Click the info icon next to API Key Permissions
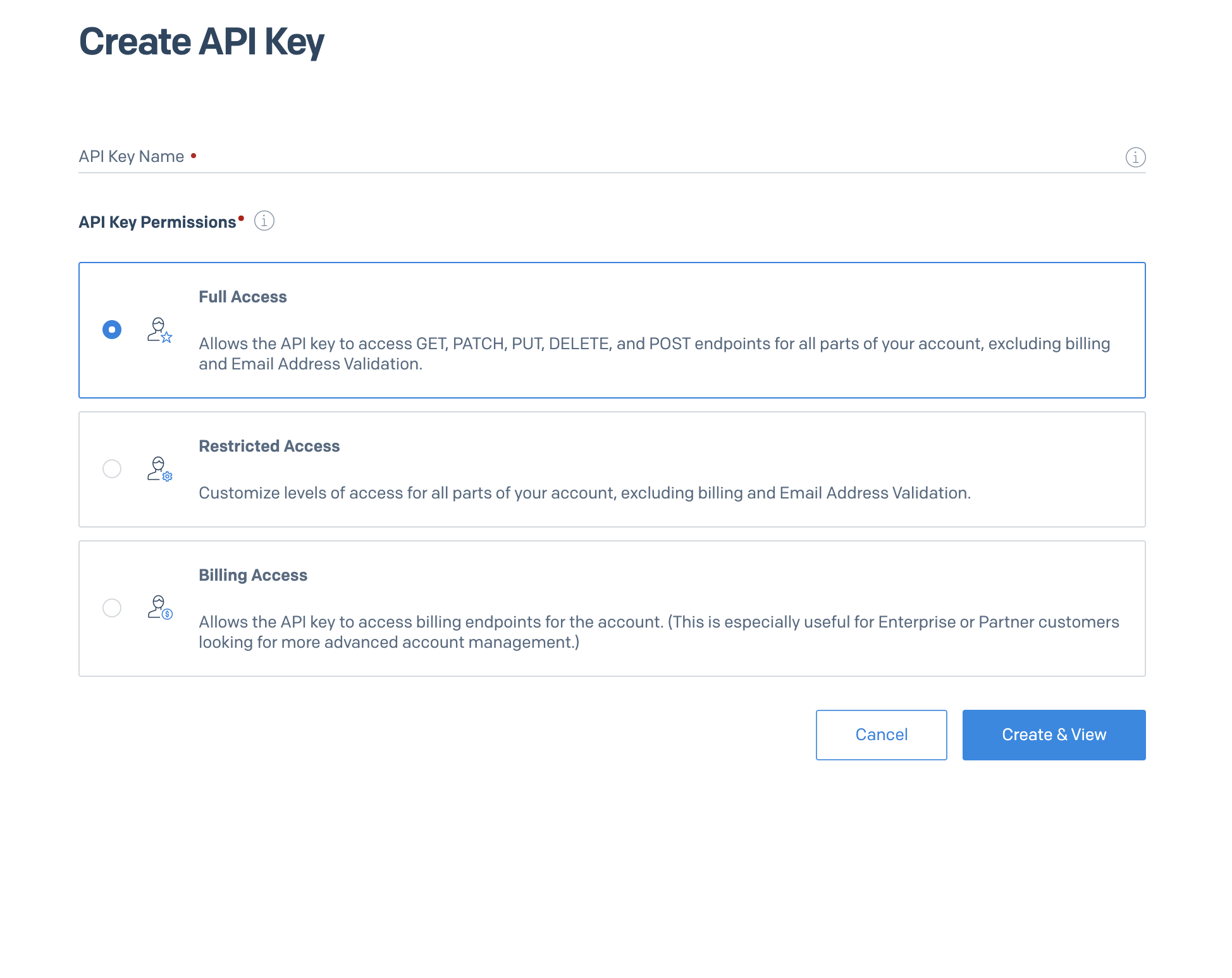This screenshot has height=978, width=1232. coord(264,221)
